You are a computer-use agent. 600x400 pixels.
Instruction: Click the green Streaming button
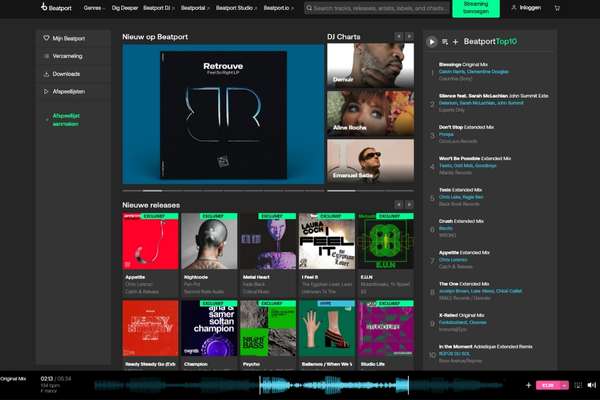(476, 8)
